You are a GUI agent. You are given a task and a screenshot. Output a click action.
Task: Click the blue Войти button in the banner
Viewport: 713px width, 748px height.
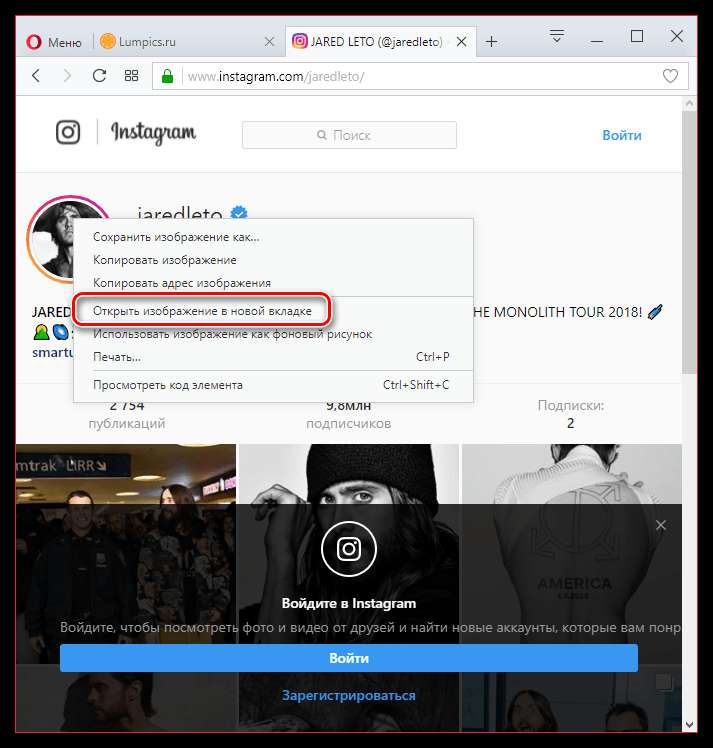[349, 658]
